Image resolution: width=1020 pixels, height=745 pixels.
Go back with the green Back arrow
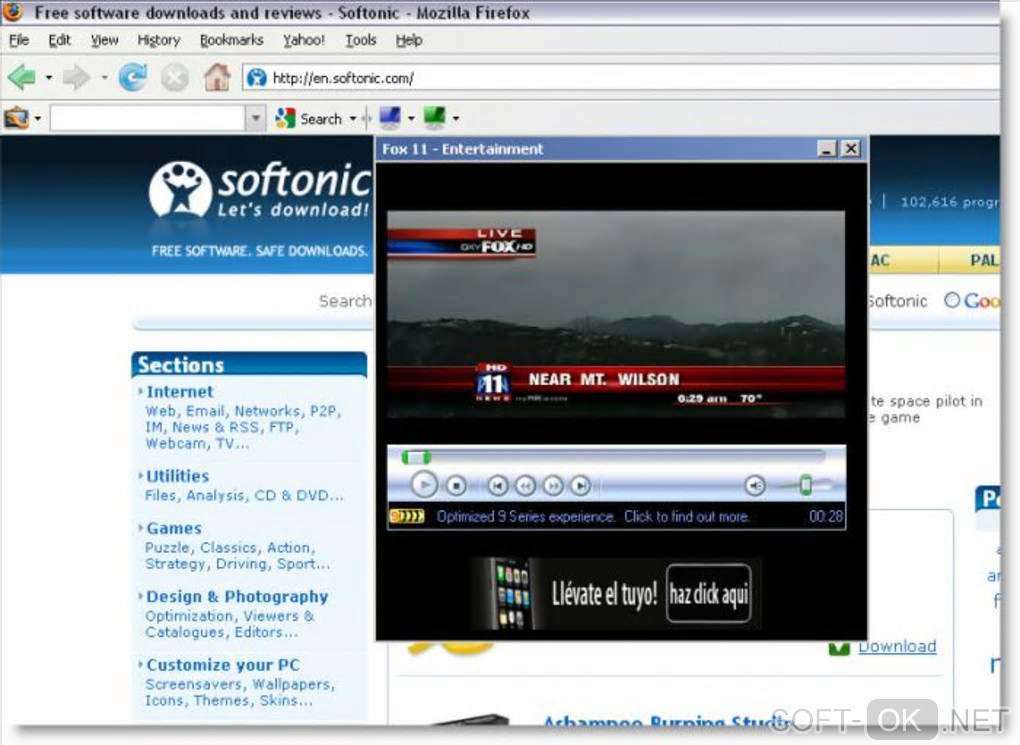tap(22, 77)
